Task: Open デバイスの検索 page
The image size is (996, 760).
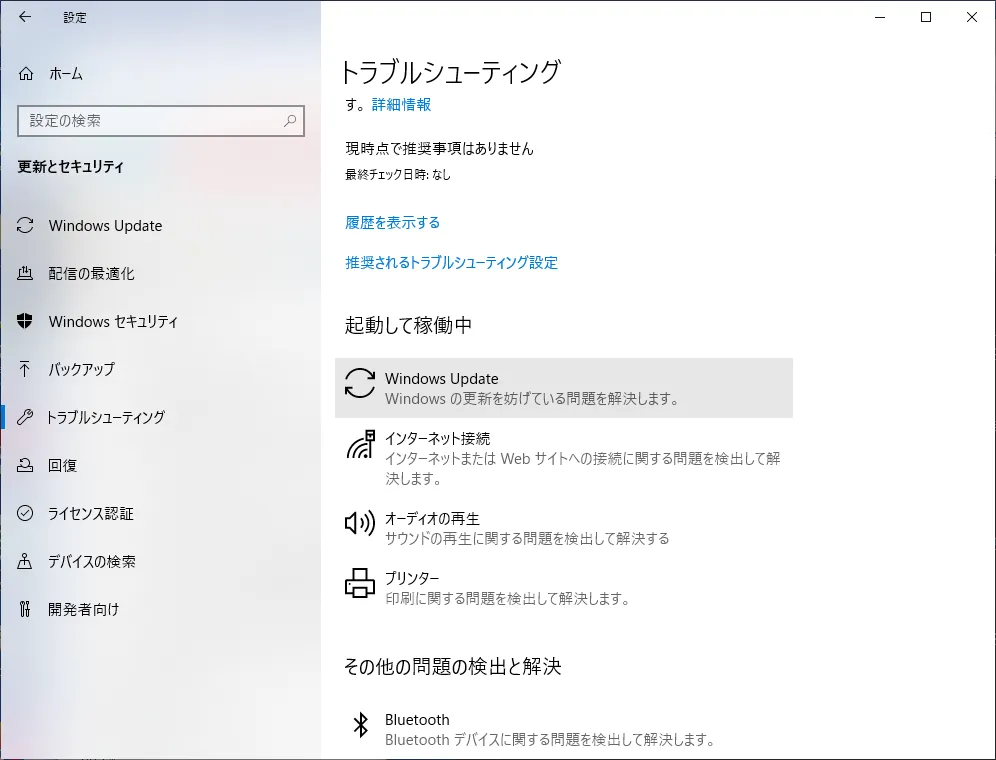Action: pyautogui.click(x=92, y=561)
